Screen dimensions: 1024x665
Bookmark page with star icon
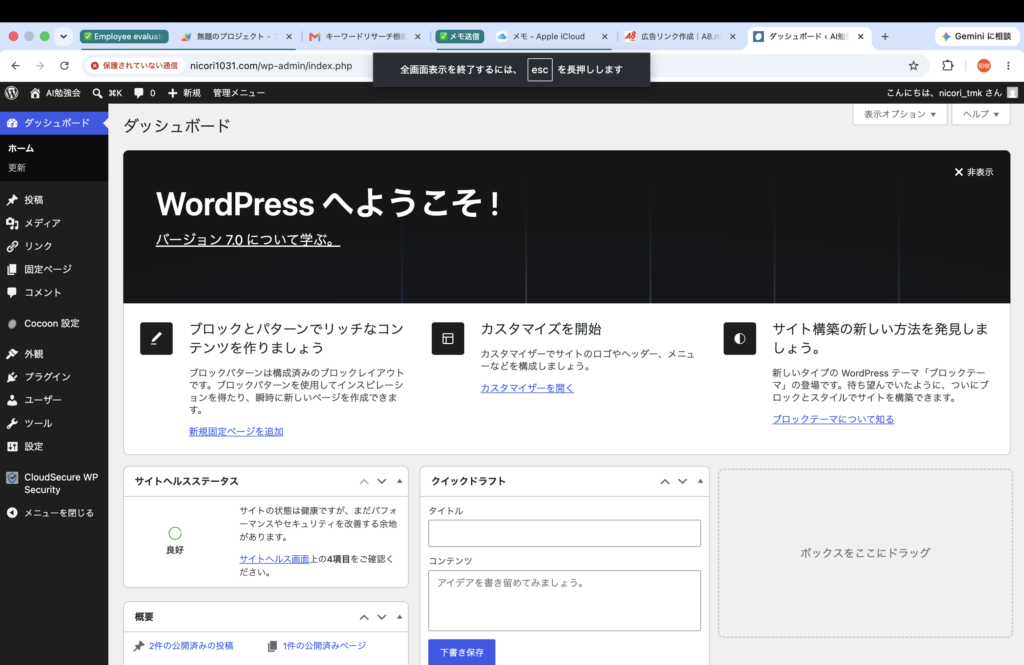913,65
